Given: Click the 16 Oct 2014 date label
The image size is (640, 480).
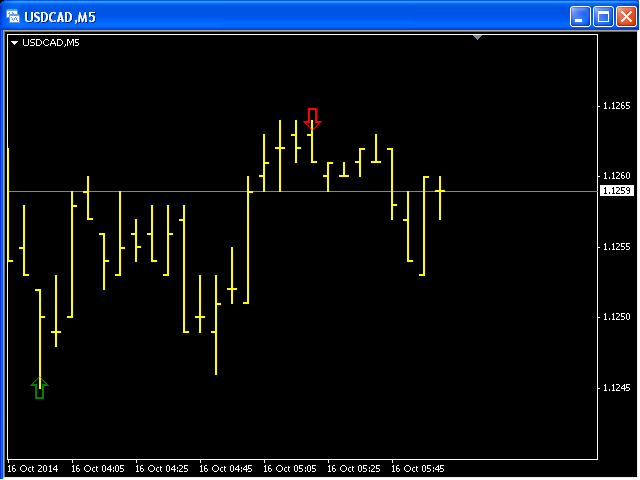Looking at the screenshot, I should pos(33,469).
